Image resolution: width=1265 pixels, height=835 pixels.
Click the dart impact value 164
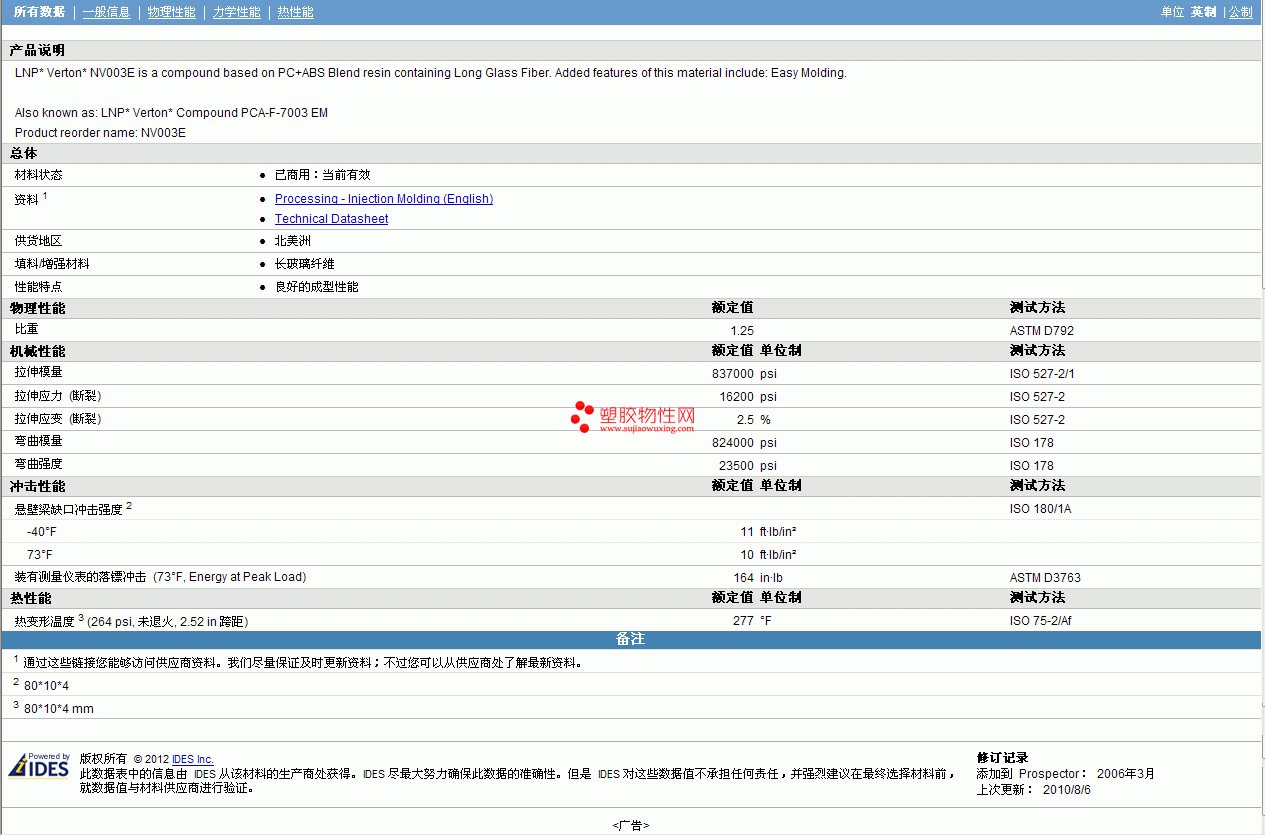tap(744, 578)
